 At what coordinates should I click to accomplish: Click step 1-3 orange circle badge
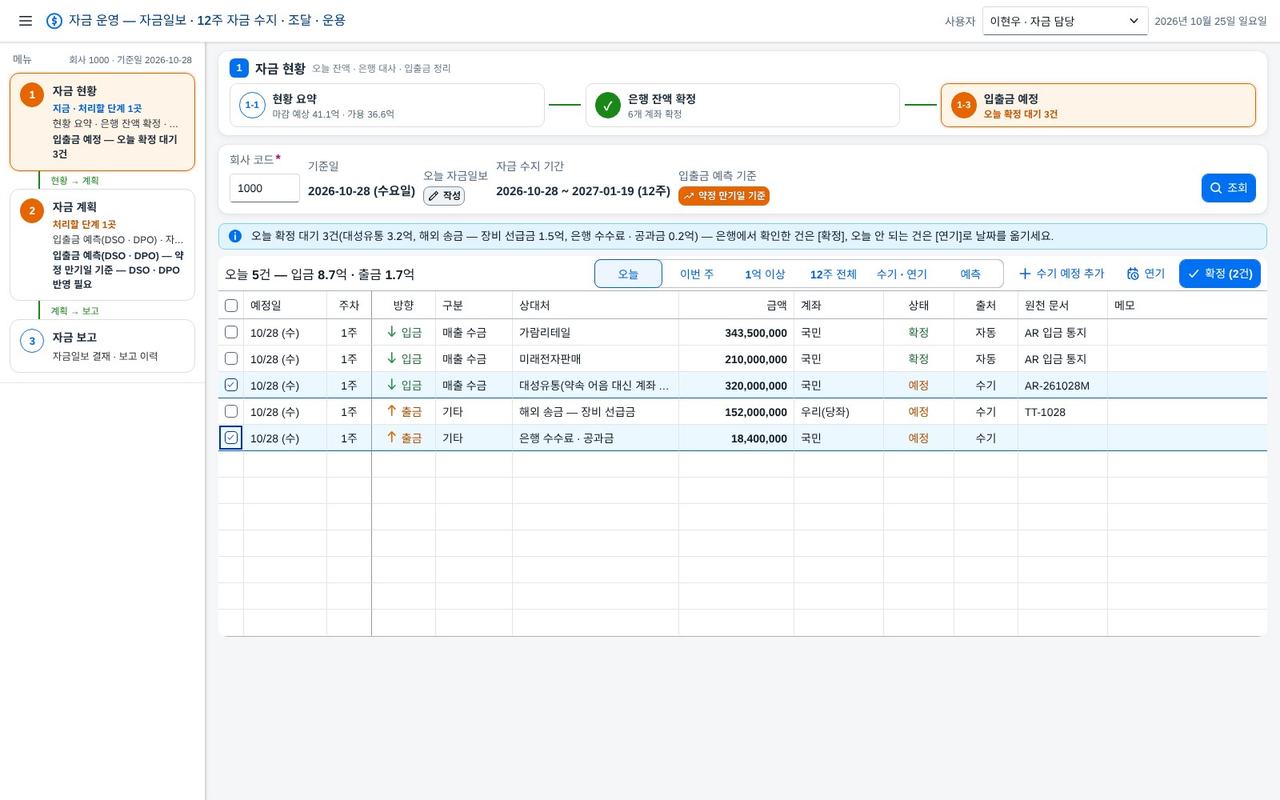coord(964,105)
